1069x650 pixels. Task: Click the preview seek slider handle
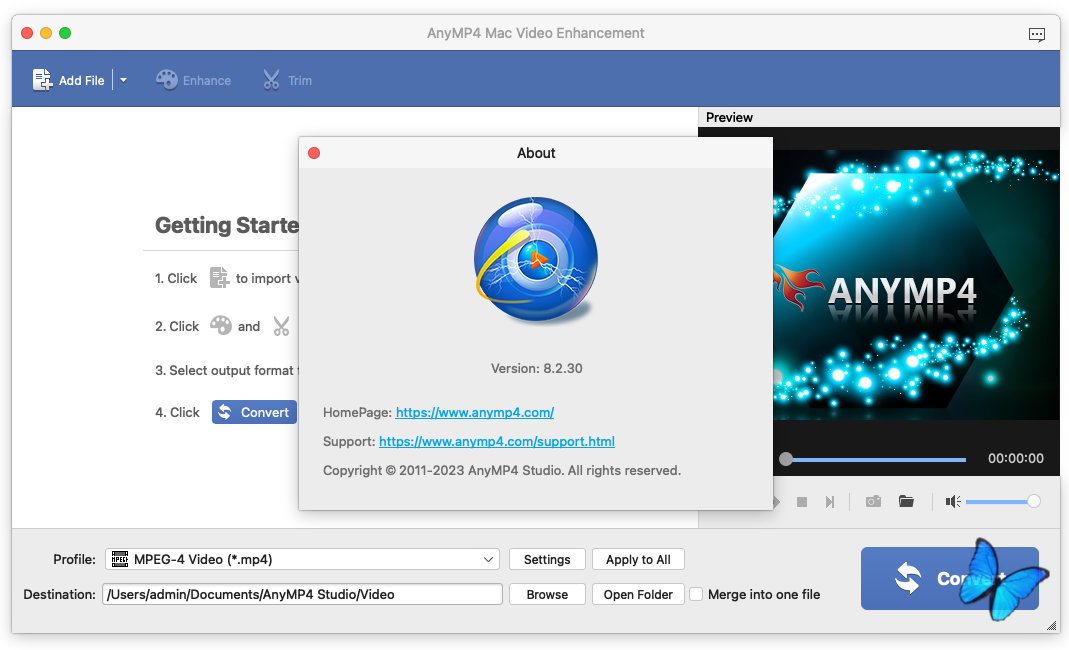pos(786,459)
